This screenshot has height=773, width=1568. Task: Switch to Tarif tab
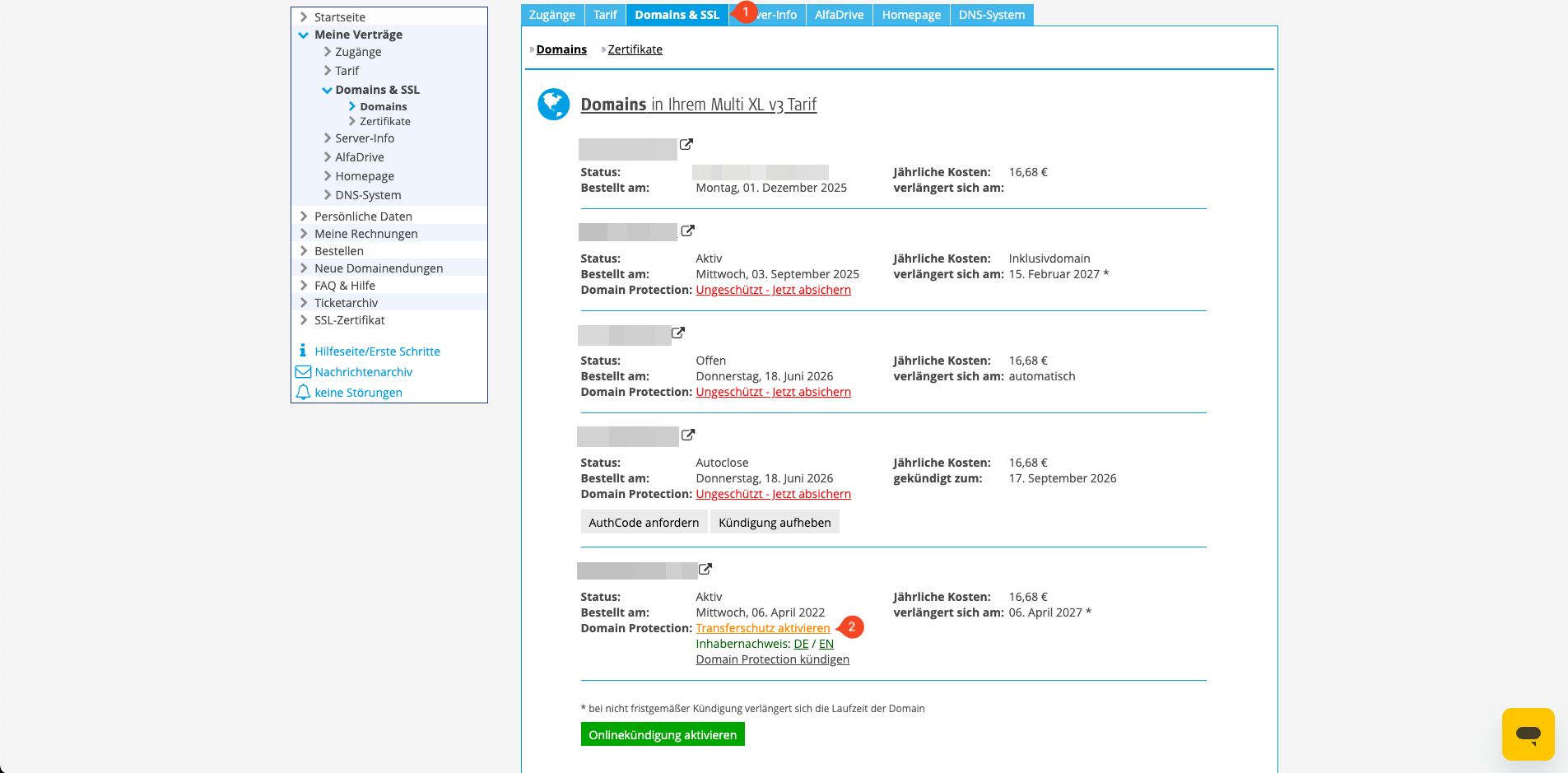(605, 15)
